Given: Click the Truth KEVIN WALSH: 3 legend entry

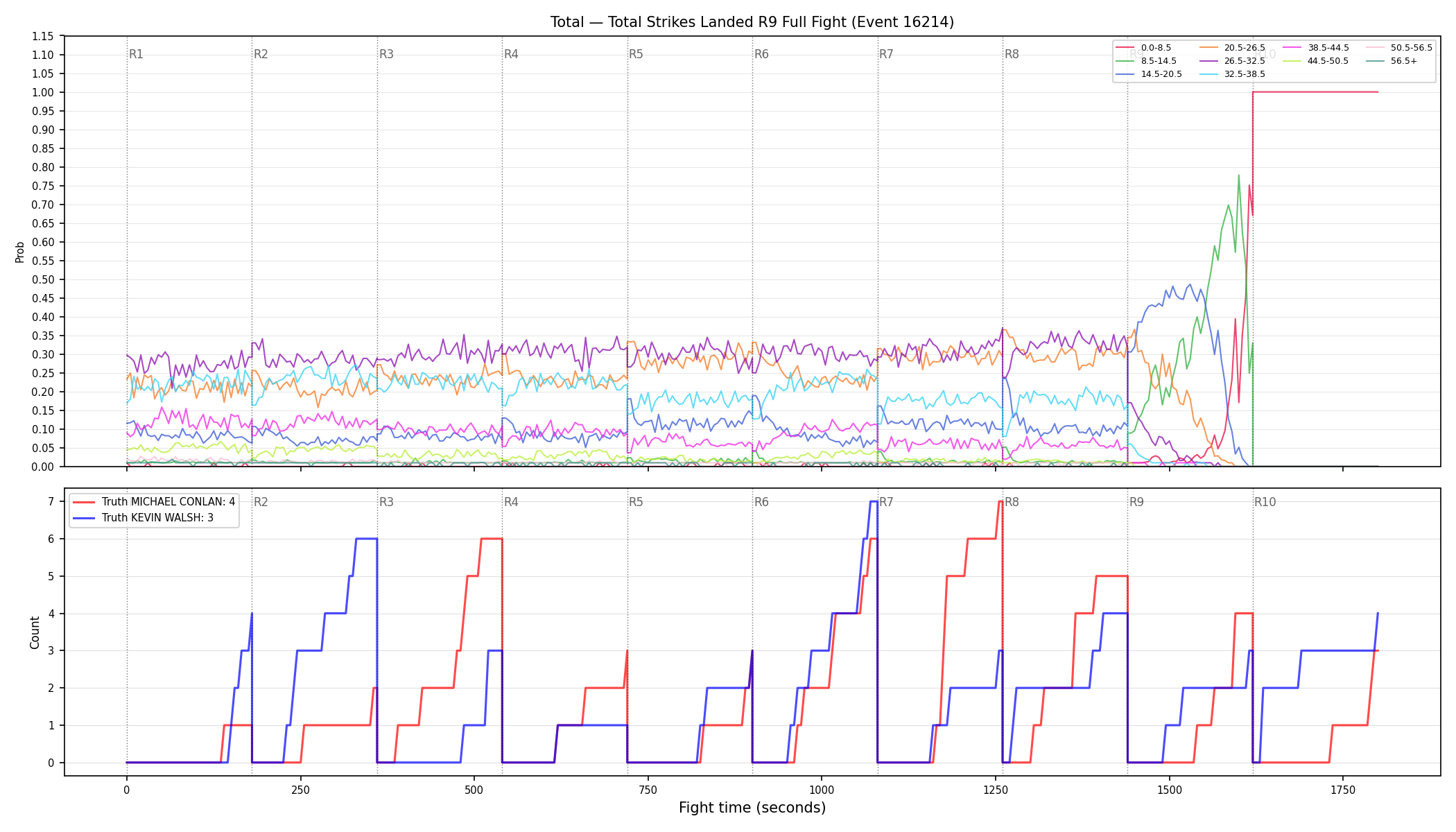Looking at the screenshot, I should coord(143,518).
